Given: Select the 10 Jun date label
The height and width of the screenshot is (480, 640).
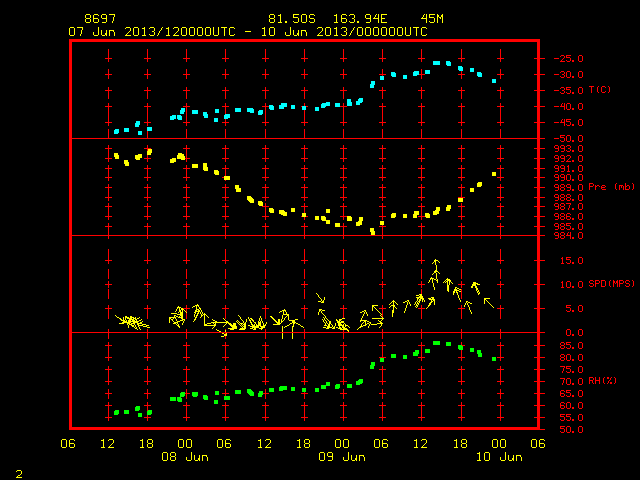Looking at the screenshot, I should point(499,457).
